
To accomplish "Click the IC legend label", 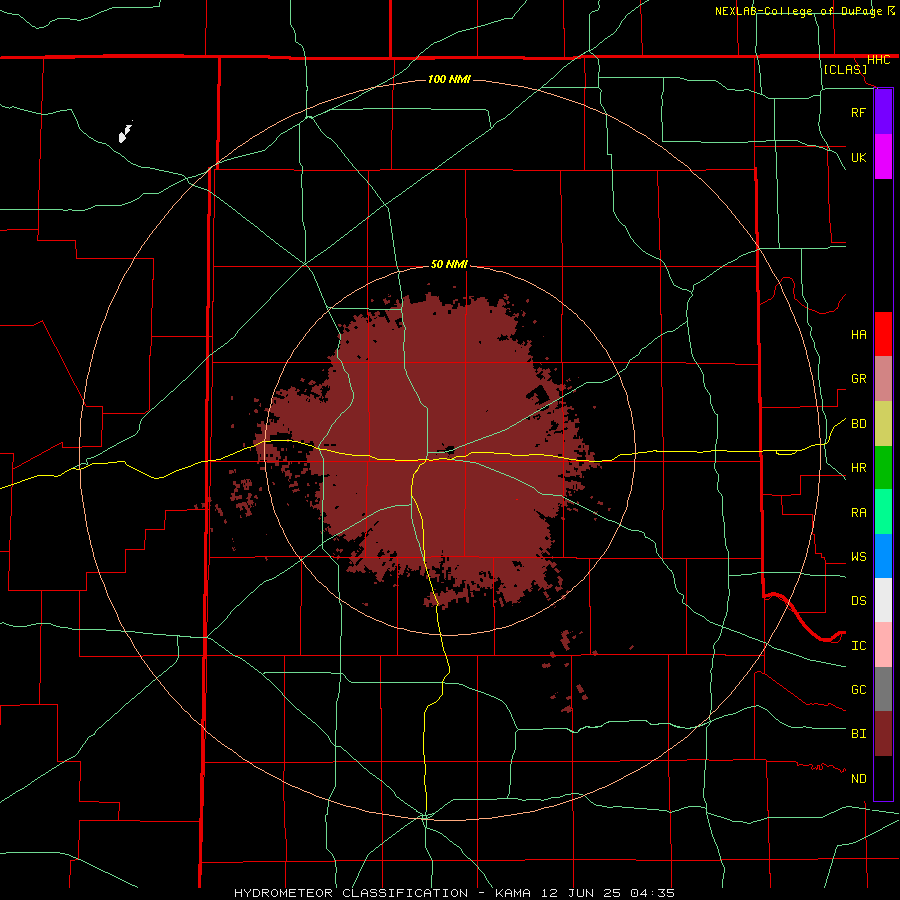I will 858,646.
